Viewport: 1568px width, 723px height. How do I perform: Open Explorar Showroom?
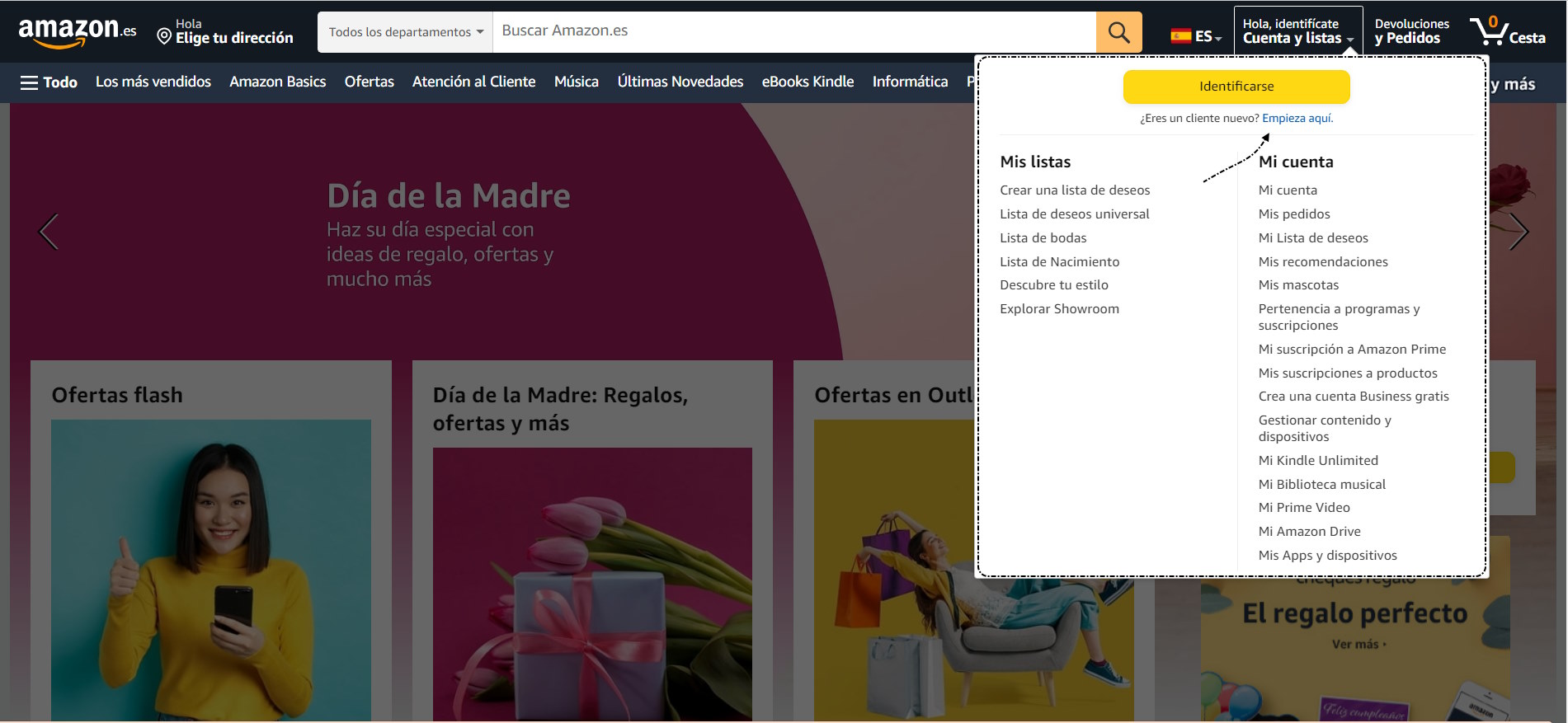pyautogui.click(x=1060, y=309)
